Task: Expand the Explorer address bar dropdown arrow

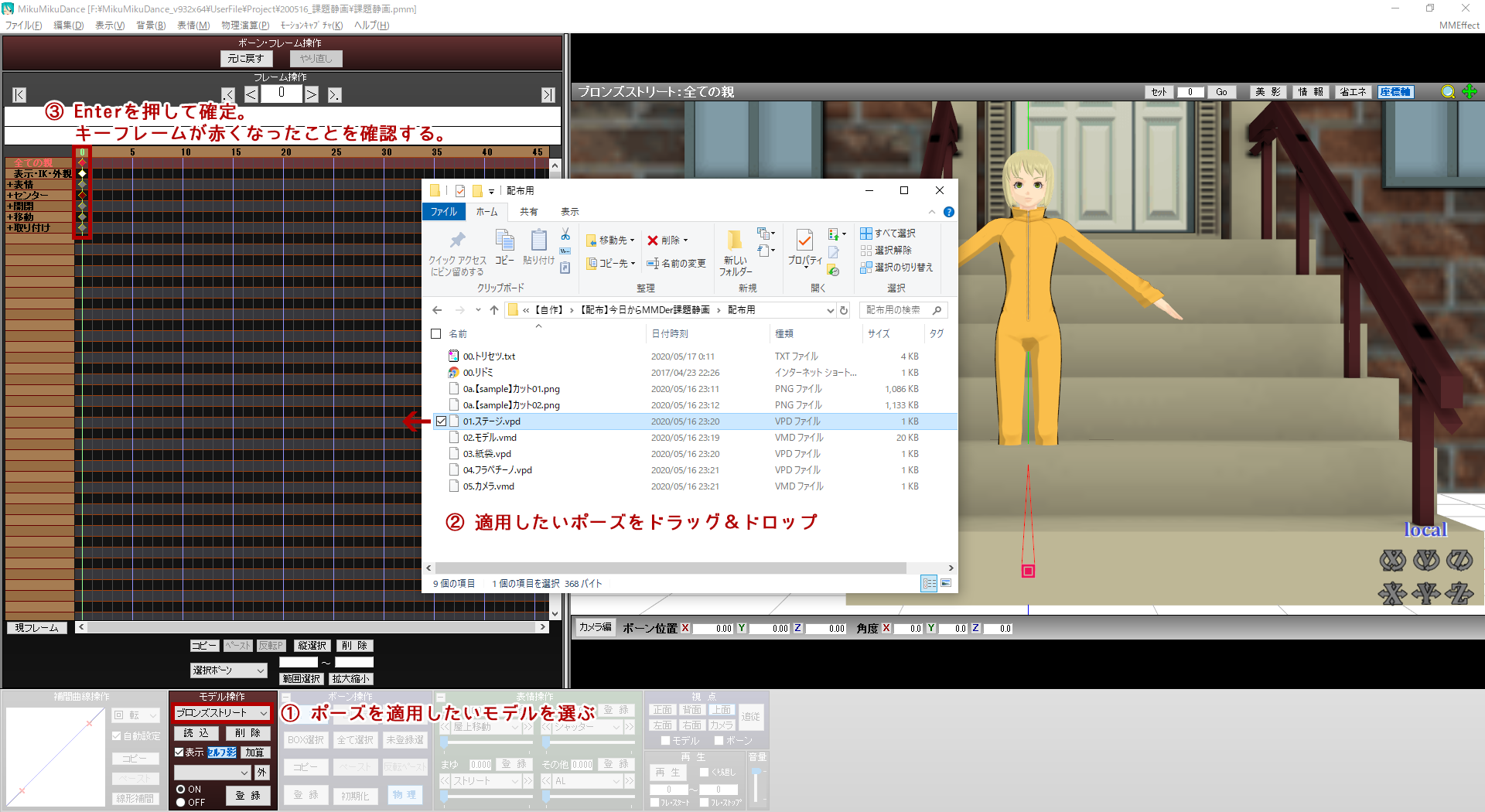Action: 830,309
